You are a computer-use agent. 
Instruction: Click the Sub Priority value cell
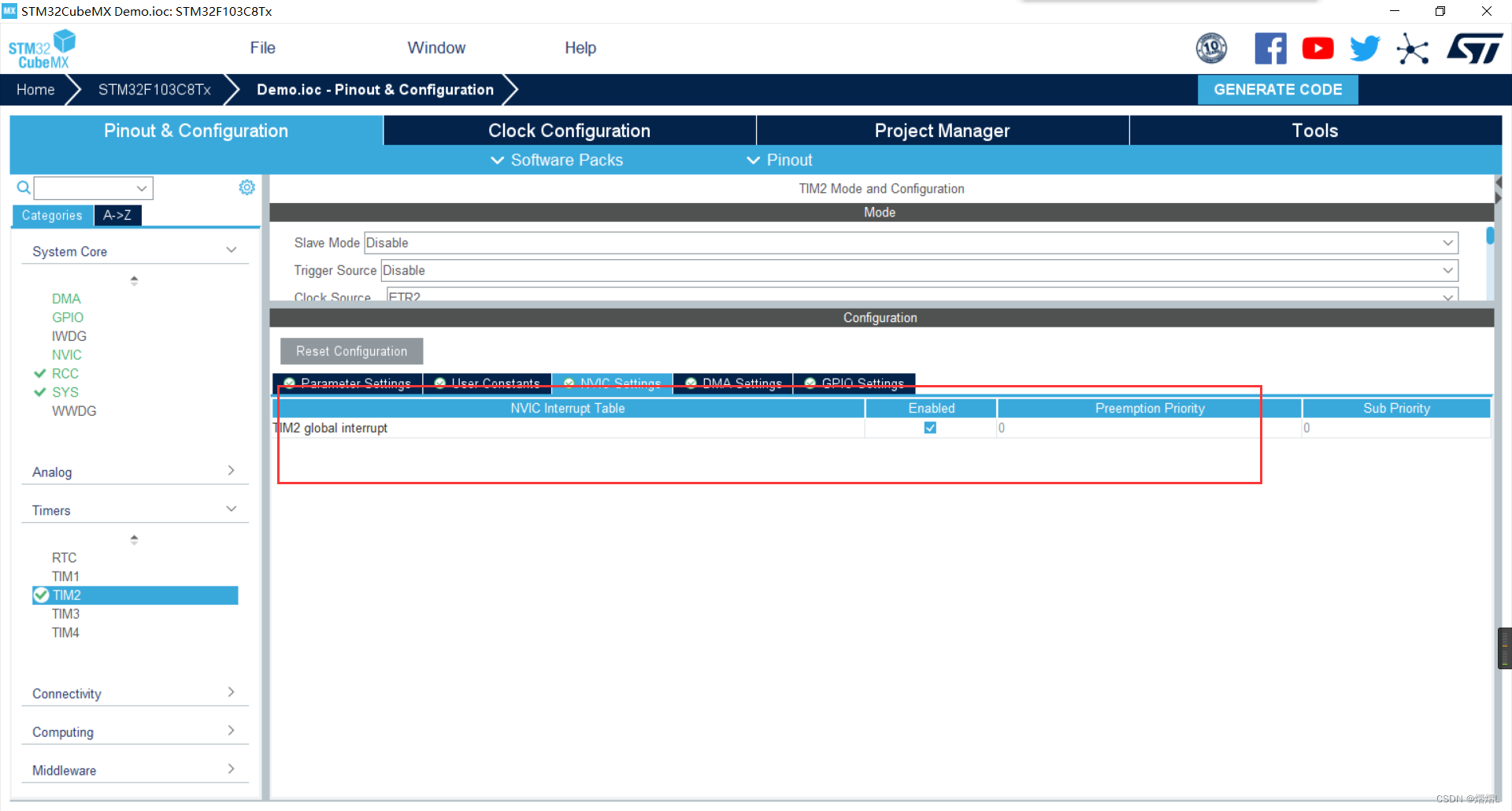[1396, 428]
